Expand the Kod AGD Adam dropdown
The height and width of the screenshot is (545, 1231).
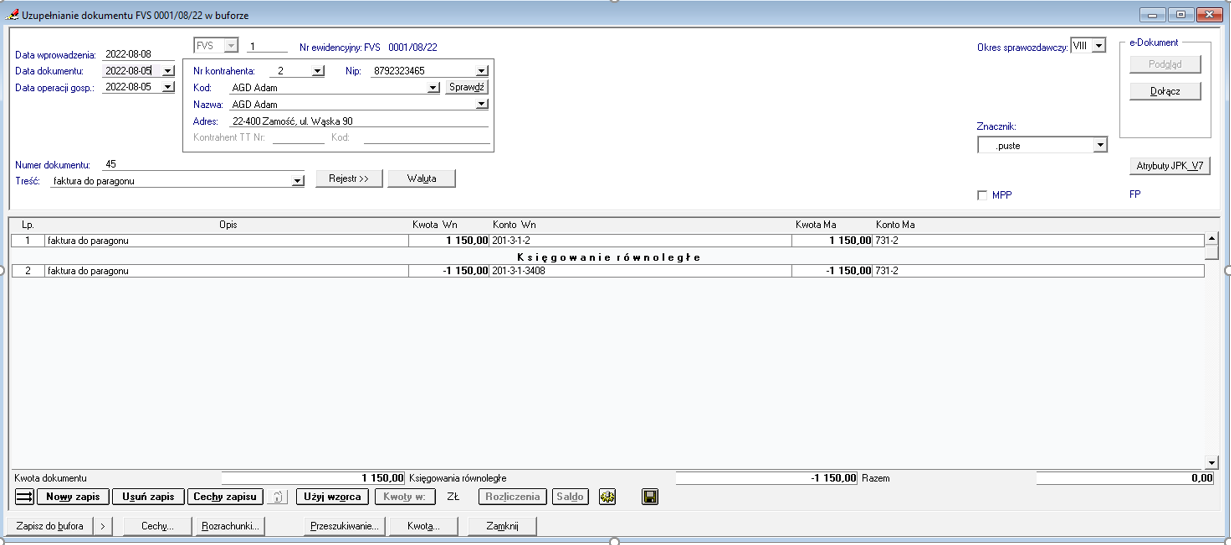click(433, 88)
